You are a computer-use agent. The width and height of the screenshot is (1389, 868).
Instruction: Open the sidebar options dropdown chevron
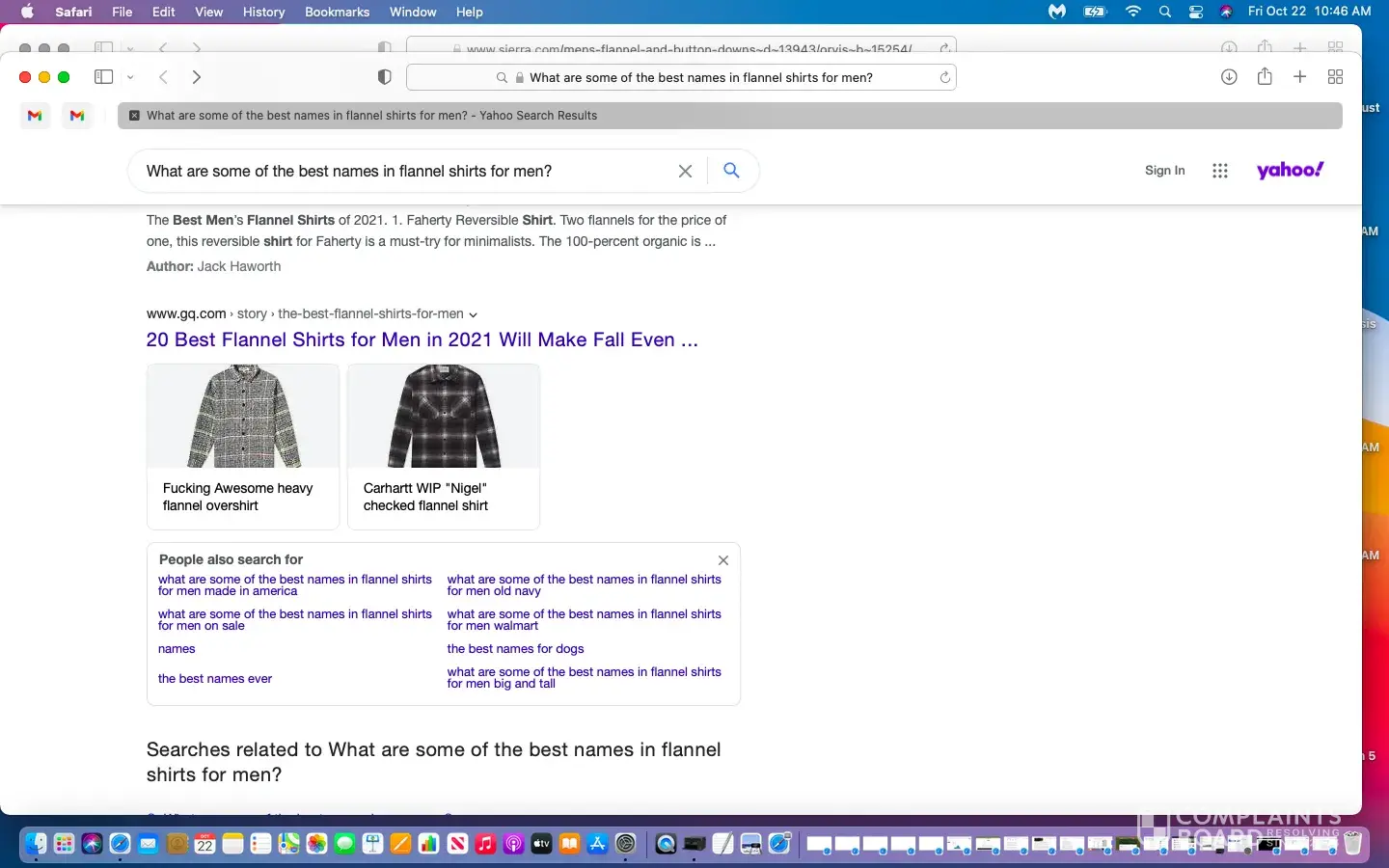[x=130, y=77]
